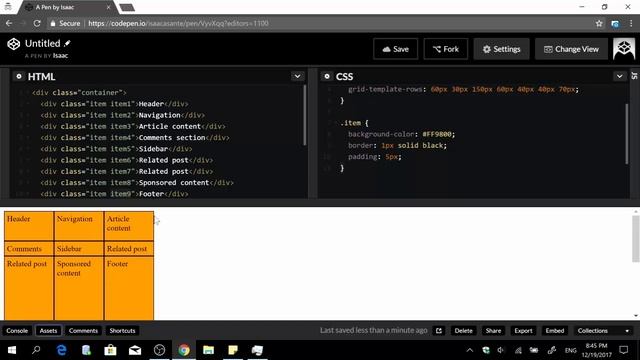Open Windows search in taskbar
This screenshot has height=360, width=640.
tap(36, 350)
